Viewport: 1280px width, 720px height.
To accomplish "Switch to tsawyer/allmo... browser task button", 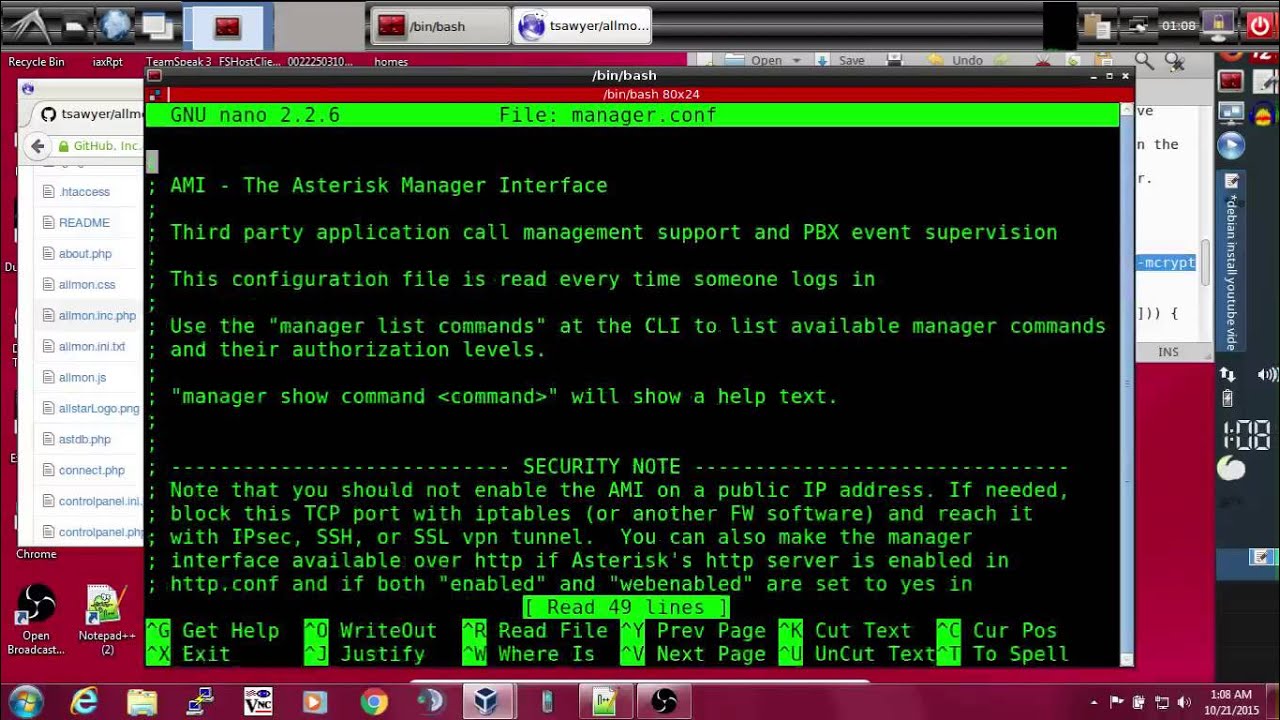I will coord(583,27).
